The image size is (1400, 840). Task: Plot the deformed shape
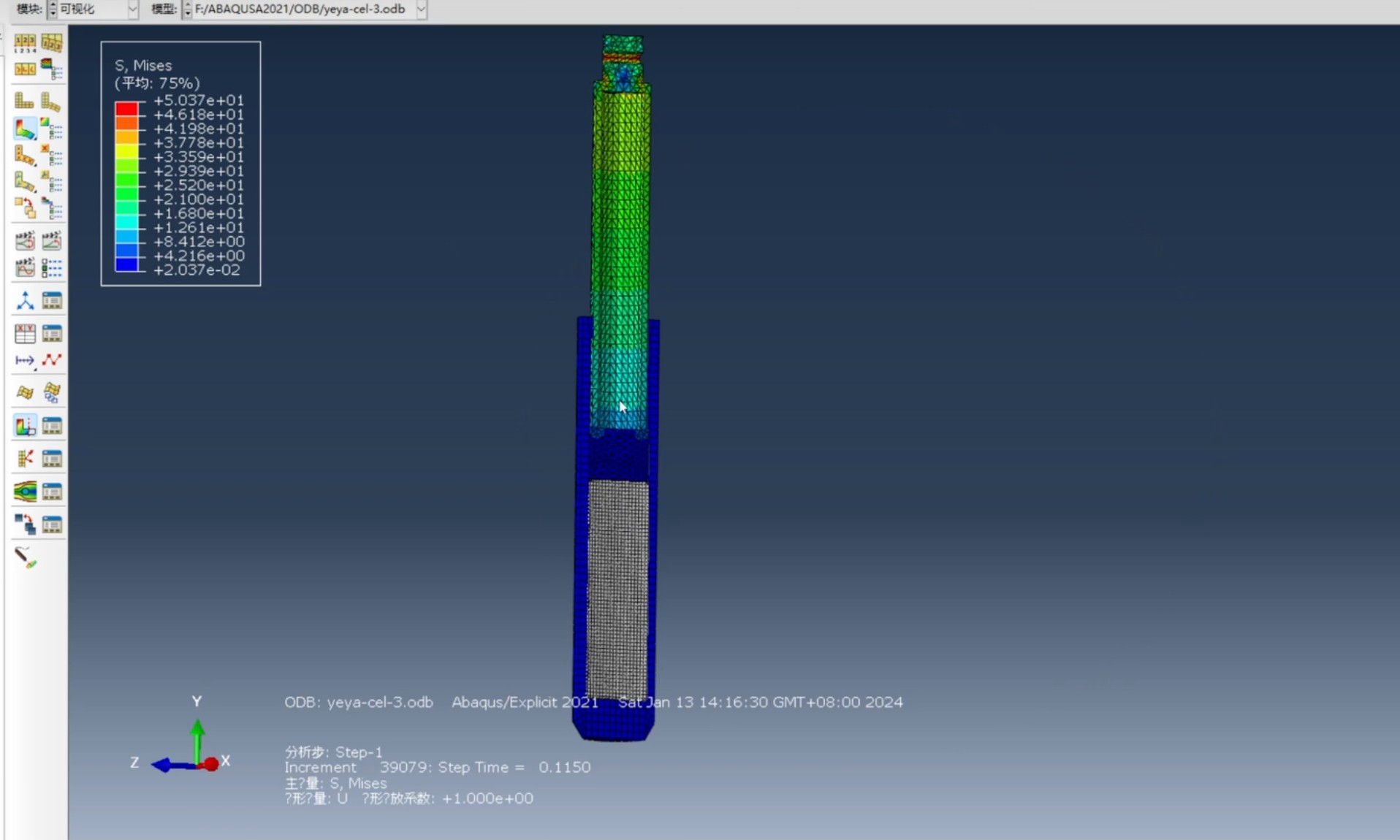click(x=52, y=102)
